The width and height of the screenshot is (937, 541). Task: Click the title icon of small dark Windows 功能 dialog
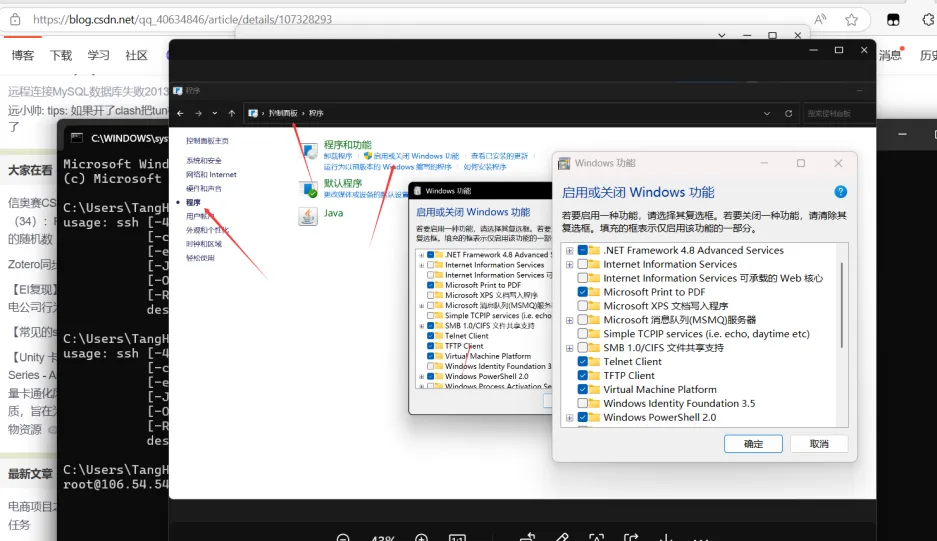[x=417, y=191]
